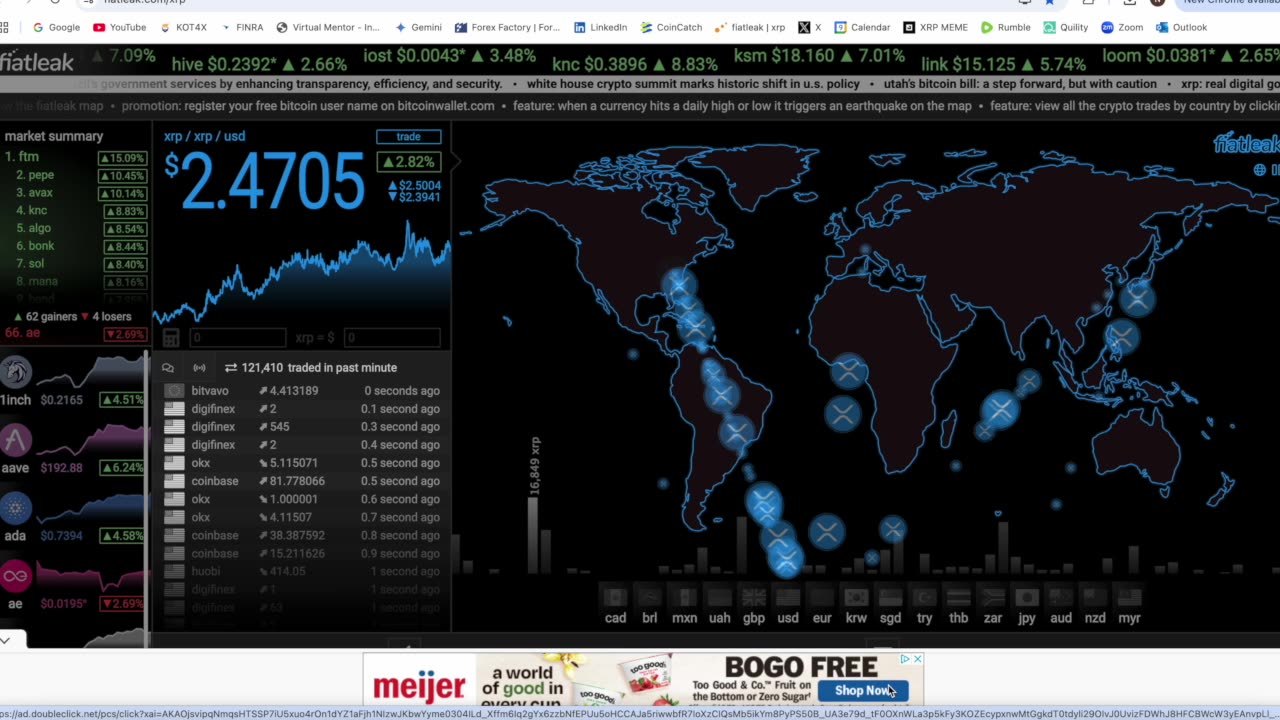Select '7. sol' in market summary
1280x720 pixels.
pos(75,264)
